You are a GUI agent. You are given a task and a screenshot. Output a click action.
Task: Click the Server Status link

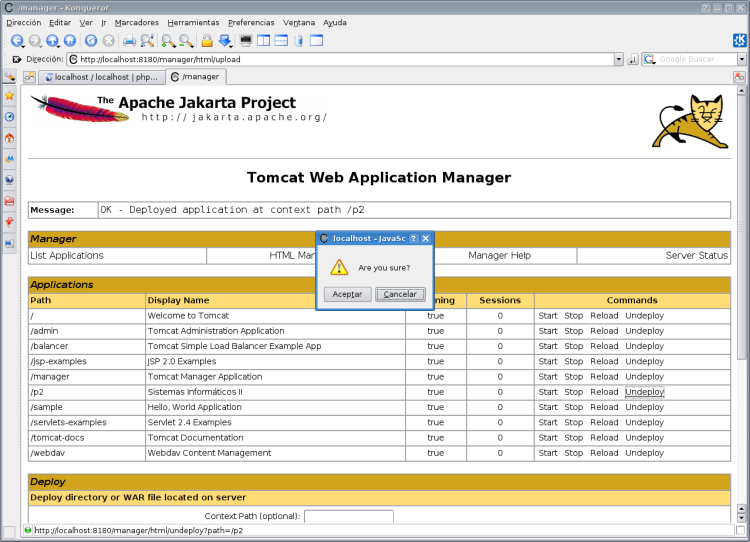(696, 256)
